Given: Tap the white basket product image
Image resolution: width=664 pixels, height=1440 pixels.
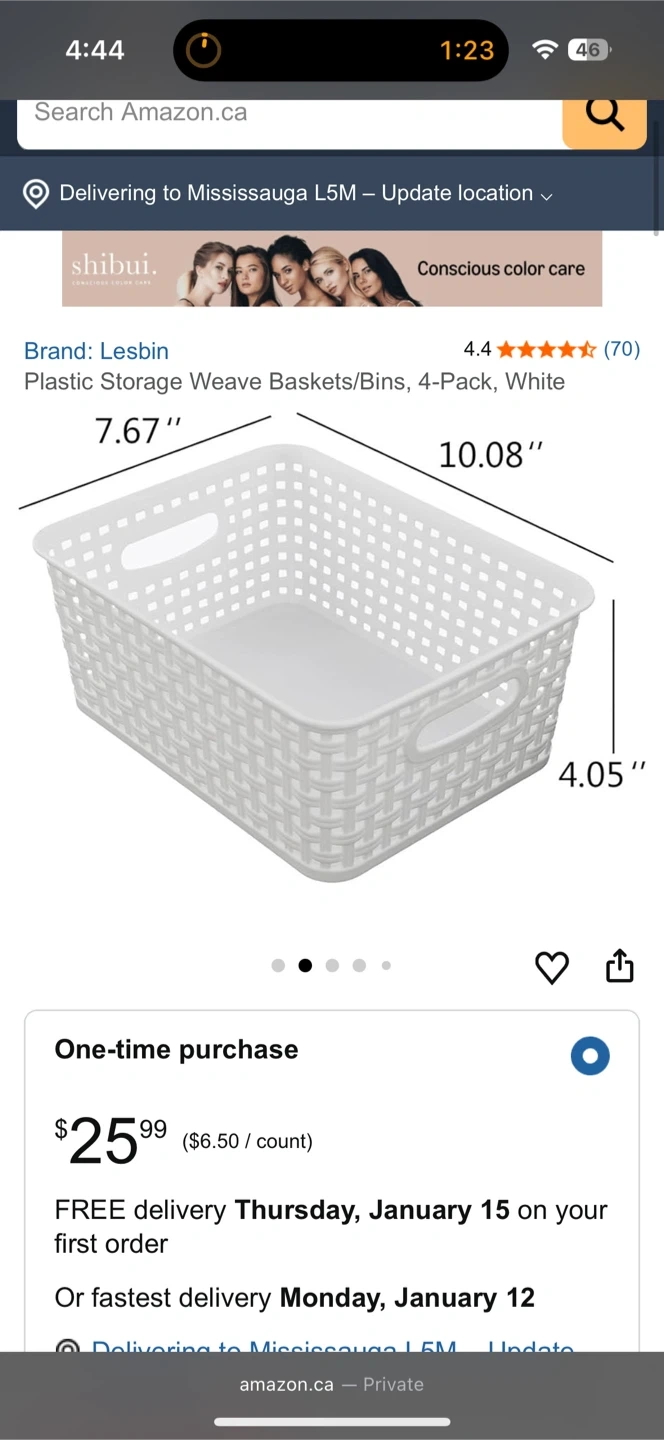Looking at the screenshot, I should tap(315, 660).
